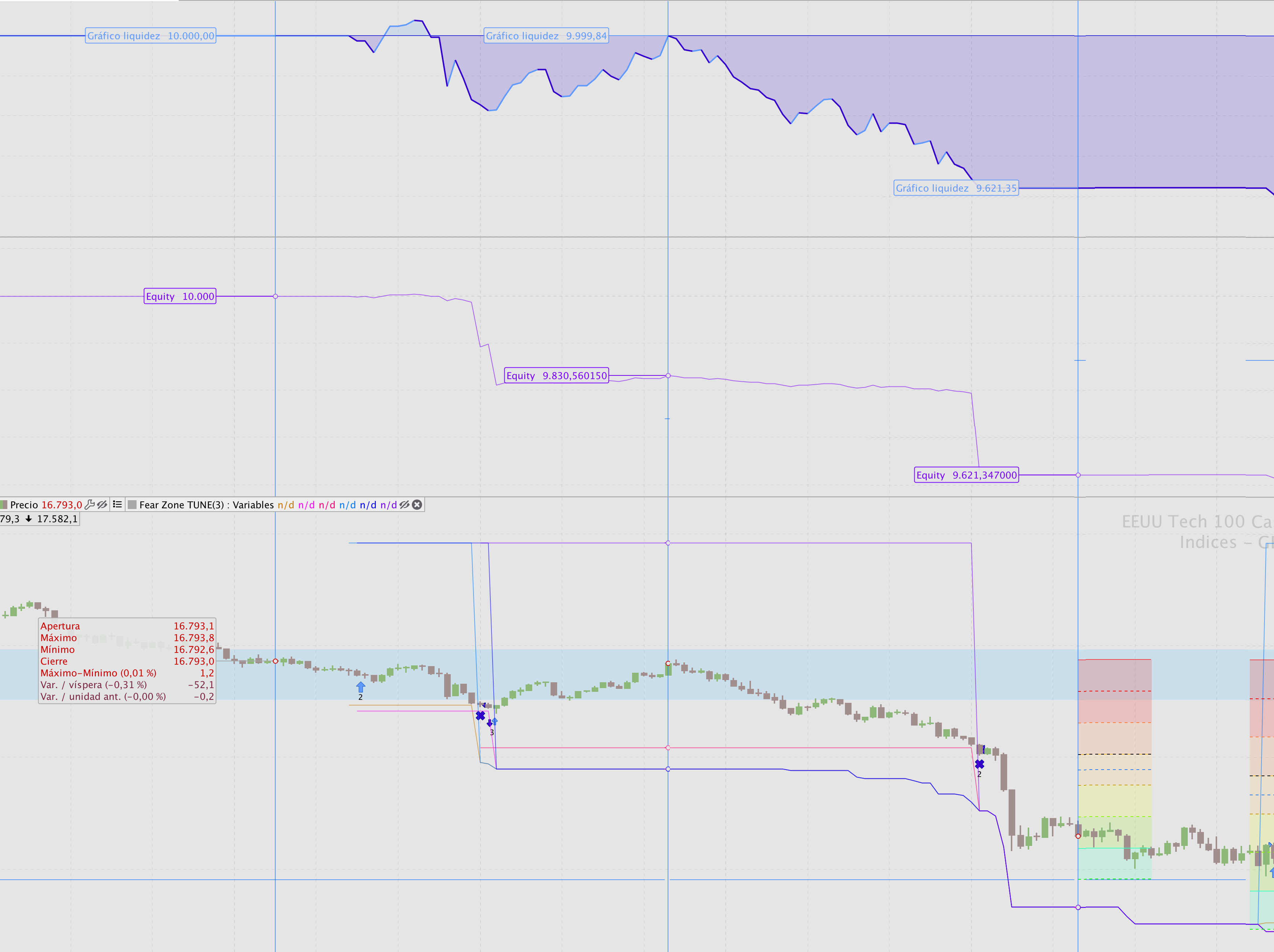
Task: Select blue buy arrow labeled 2
Action: tap(360, 687)
